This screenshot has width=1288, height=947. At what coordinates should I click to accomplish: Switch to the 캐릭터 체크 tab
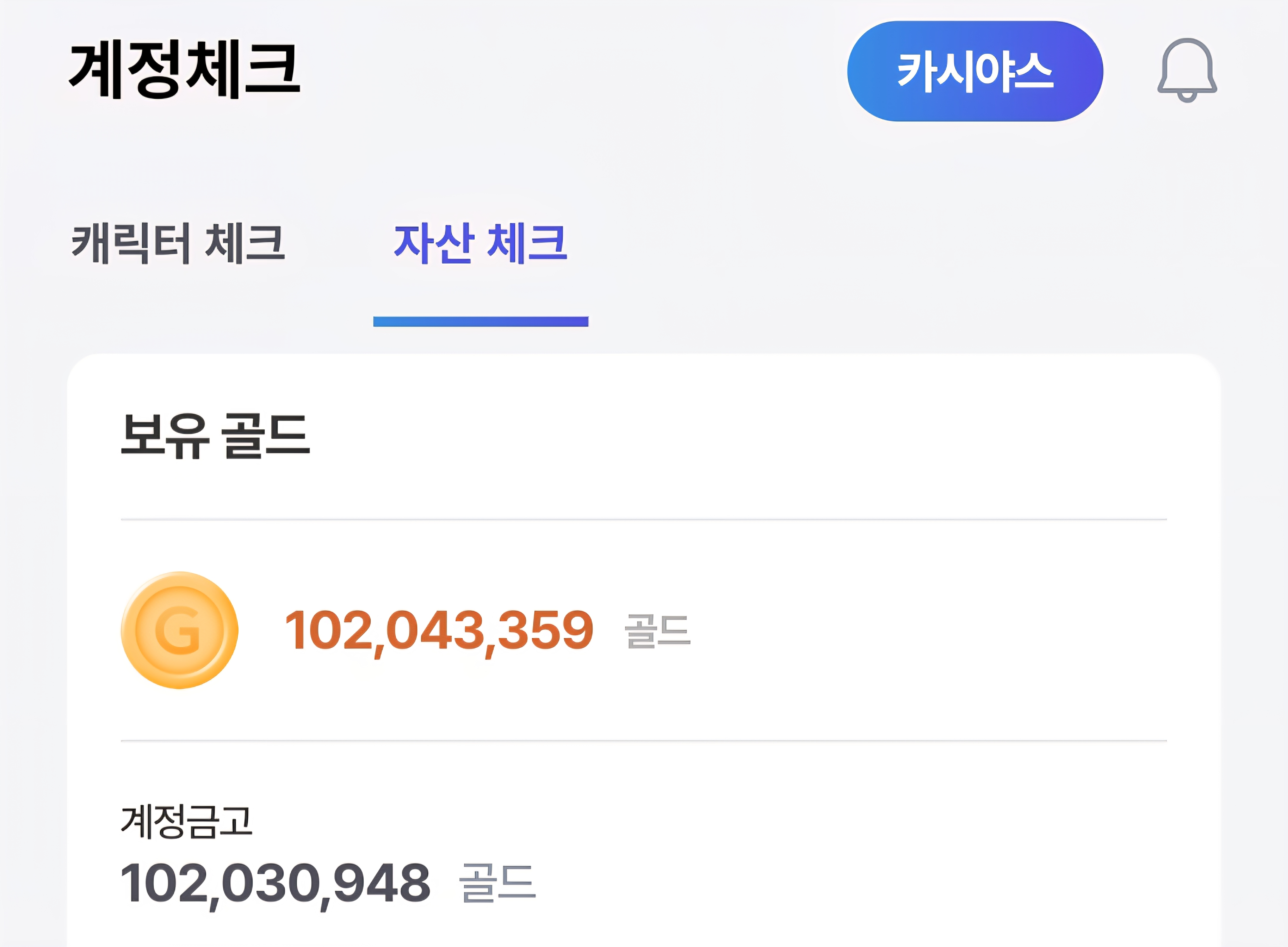pos(178,243)
